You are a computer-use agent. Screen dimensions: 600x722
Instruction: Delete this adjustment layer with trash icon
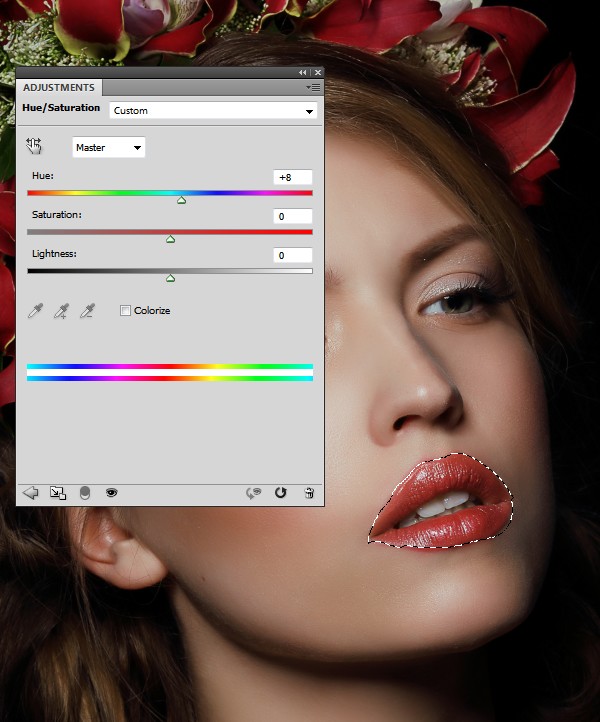pos(309,492)
